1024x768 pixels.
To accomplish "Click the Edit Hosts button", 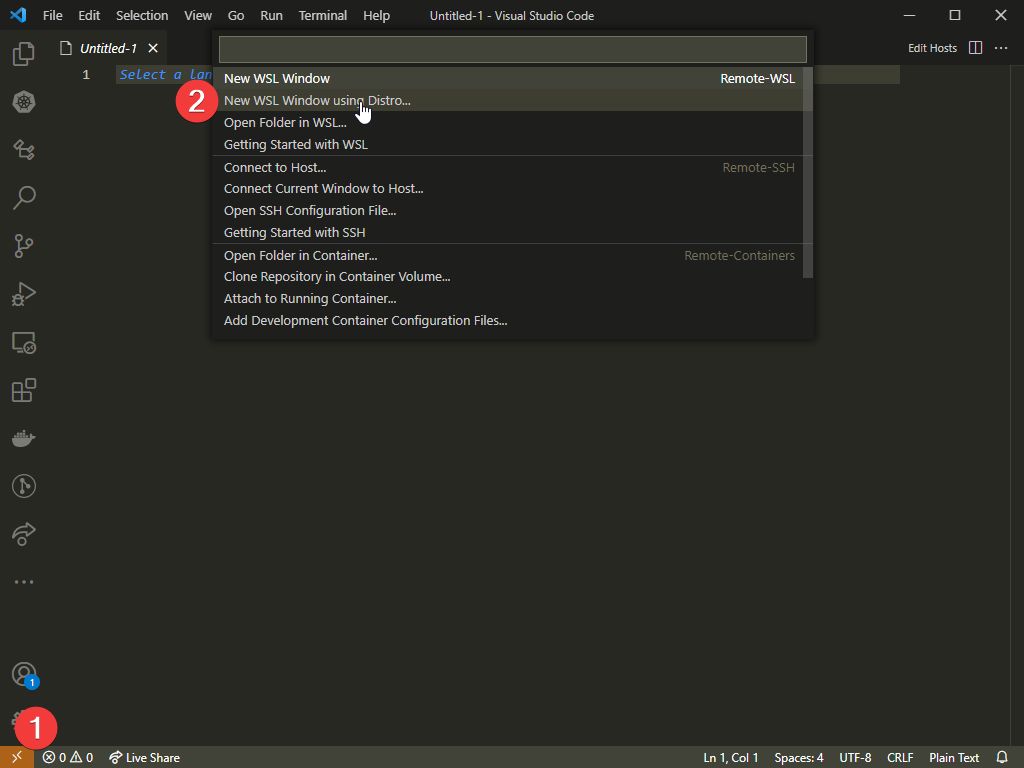I will tap(932, 48).
